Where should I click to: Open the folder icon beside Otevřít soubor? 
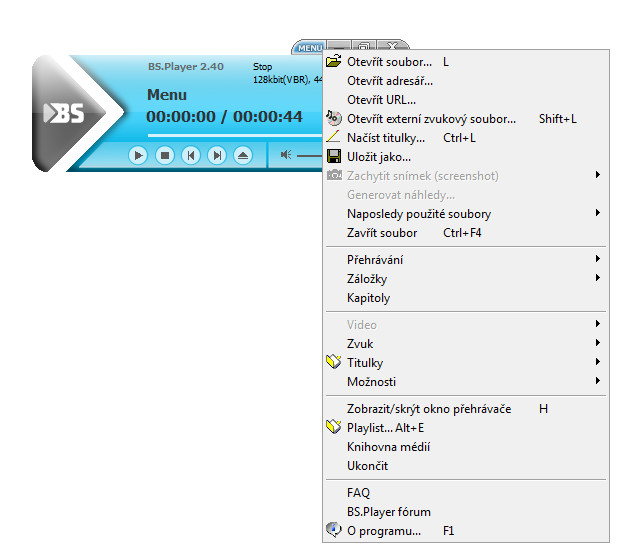pos(333,62)
